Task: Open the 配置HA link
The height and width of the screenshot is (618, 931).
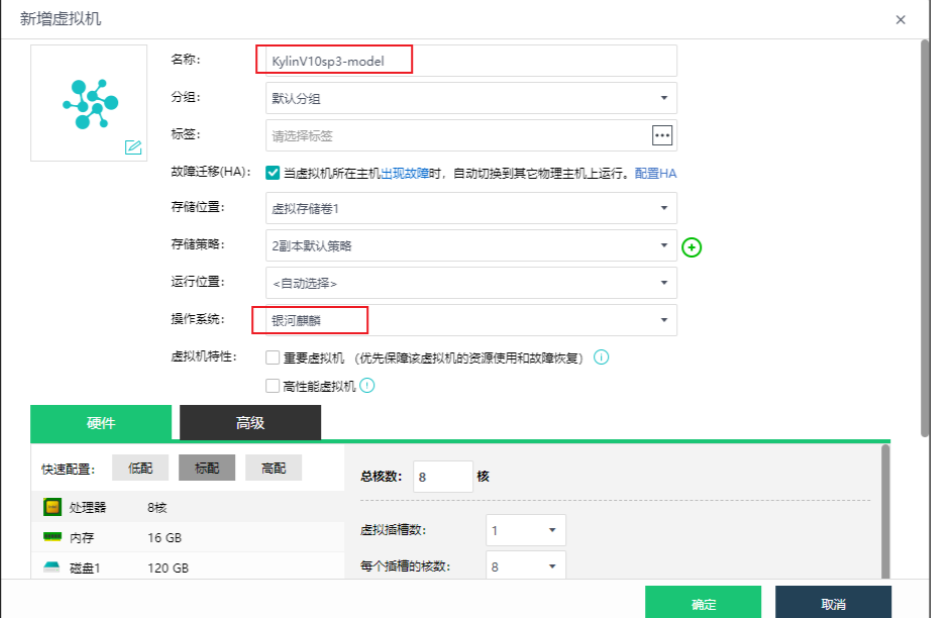Action: (x=656, y=173)
